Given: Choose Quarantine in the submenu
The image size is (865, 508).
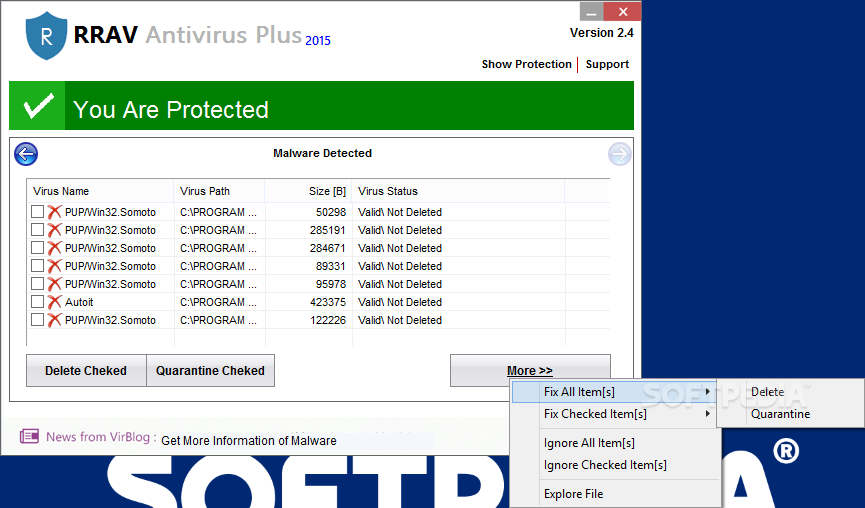Looking at the screenshot, I should pos(791,414).
